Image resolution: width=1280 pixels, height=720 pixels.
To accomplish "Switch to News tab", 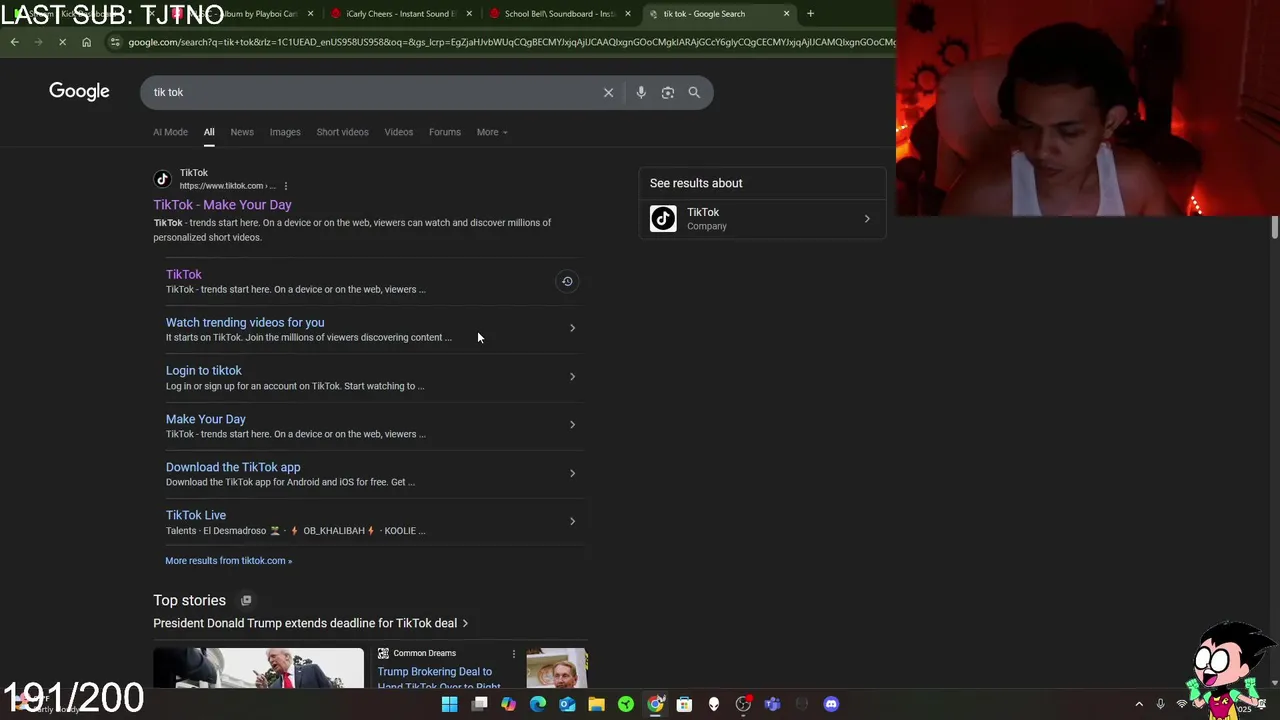I will click(x=242, y=132).
